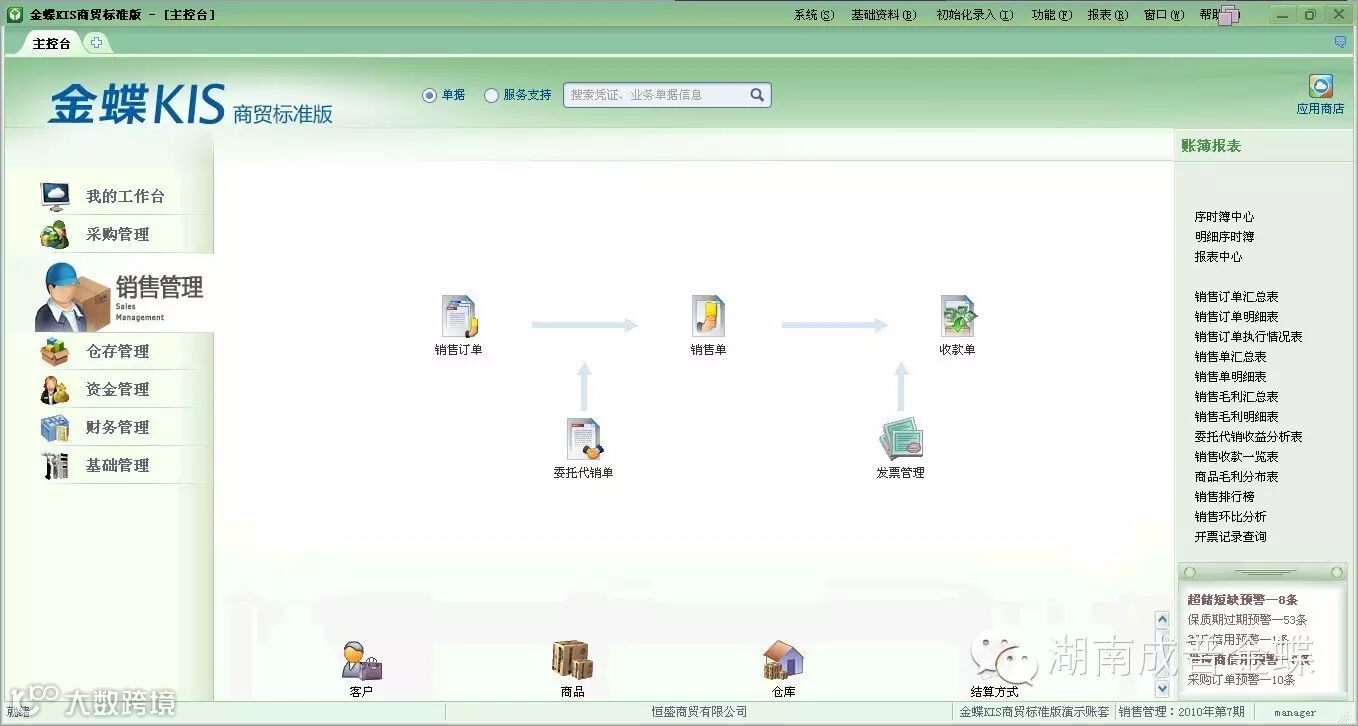Select the 服务支持 radio button
This screenshot has height=726, width=1358.
491,95
